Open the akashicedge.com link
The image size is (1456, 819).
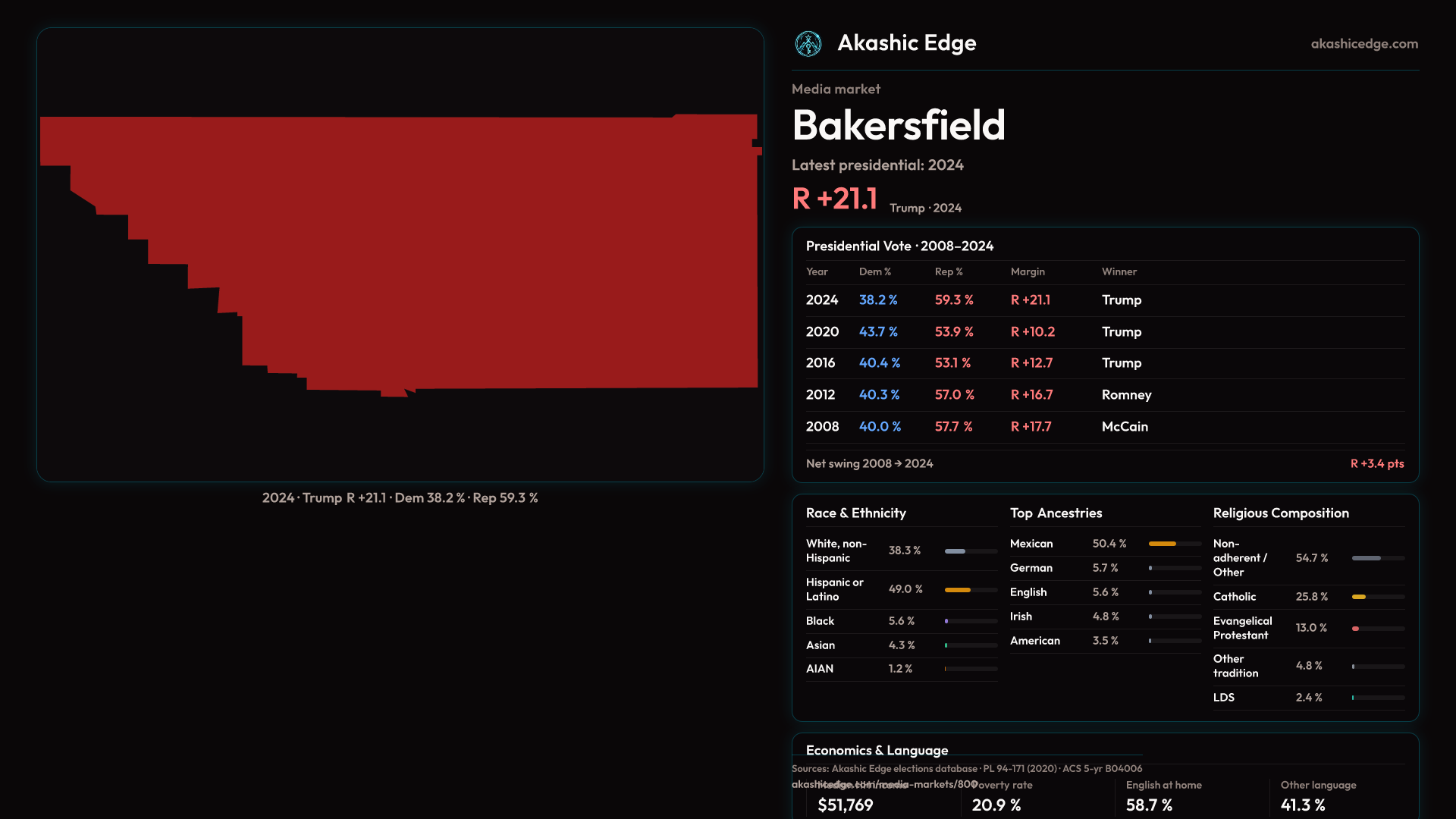(1363, 44)
